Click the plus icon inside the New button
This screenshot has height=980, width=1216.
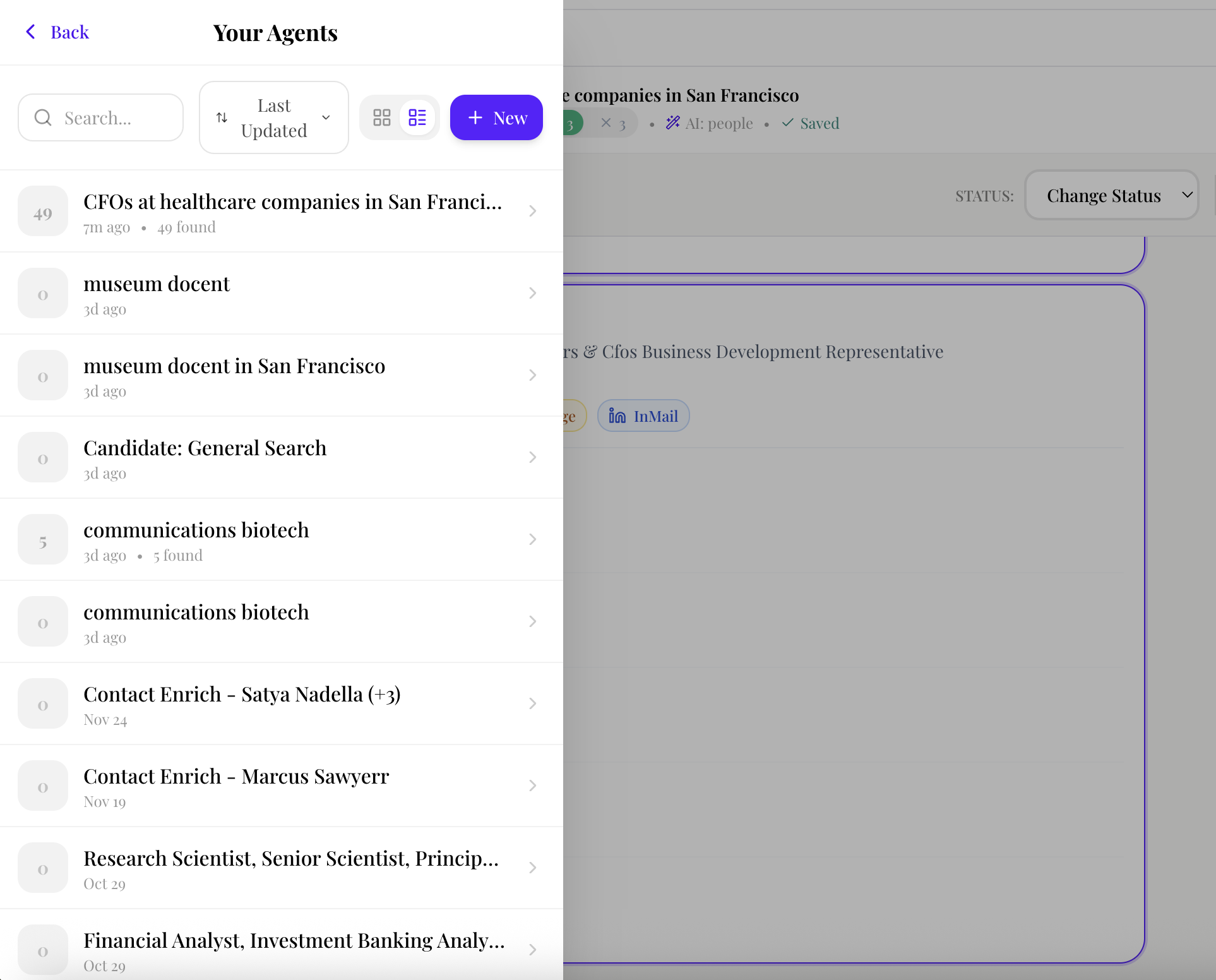[475, 117]
